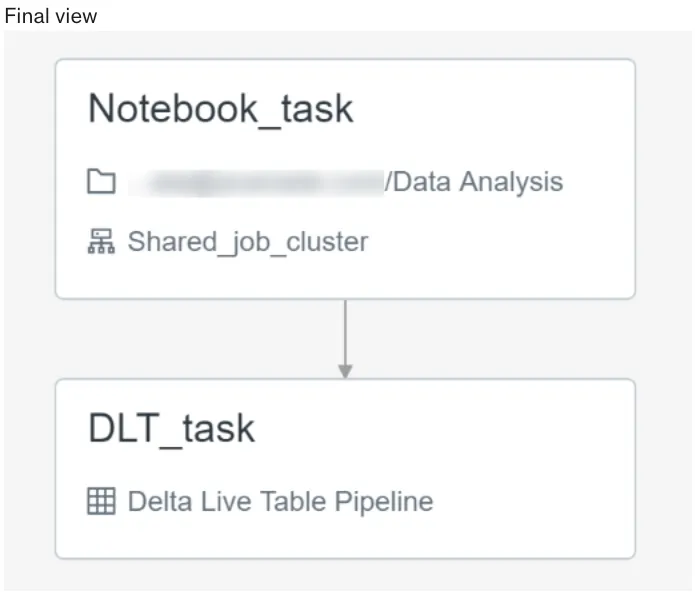The image size is (695, 594).
Task: Click the cluster icon beside Shared_job_cluster
Action: pyautogui.click(x=101, y=242)
